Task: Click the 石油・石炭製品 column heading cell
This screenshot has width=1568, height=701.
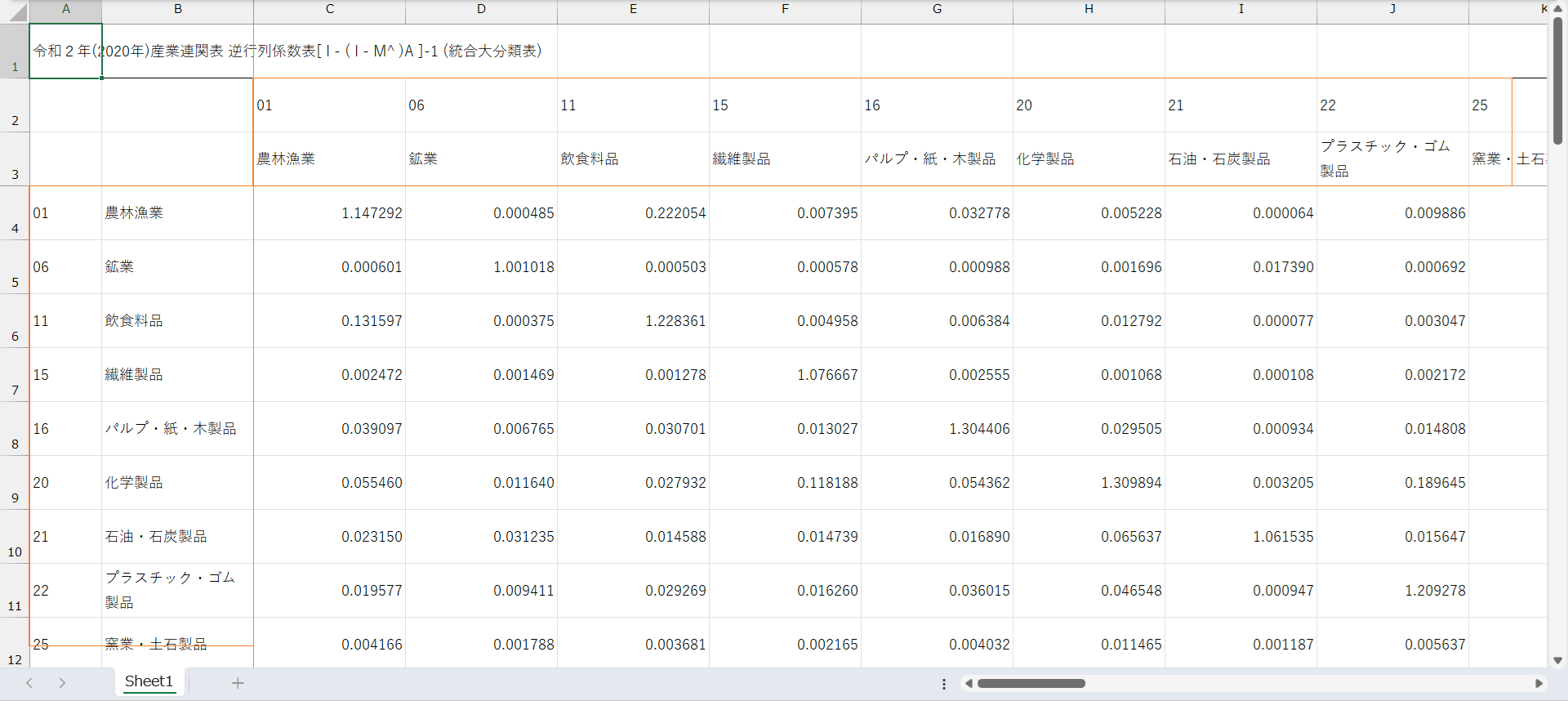Action: pos(1241,159)
